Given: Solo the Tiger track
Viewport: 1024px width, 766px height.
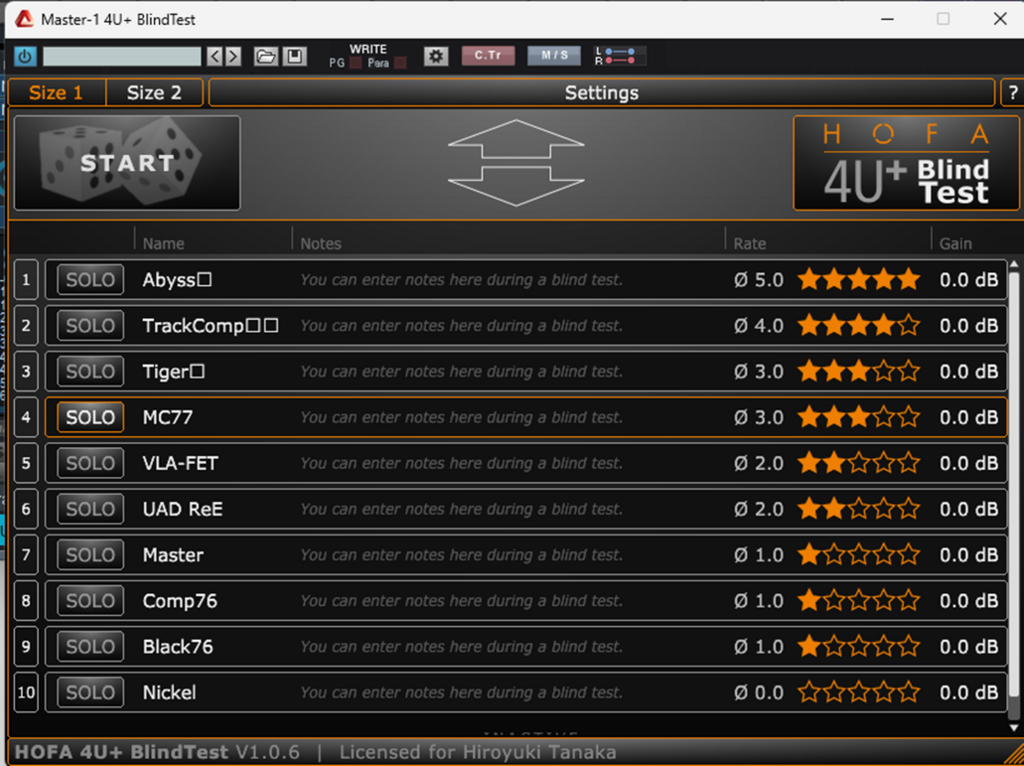Looking at the screenshot, I should [90, 372].
